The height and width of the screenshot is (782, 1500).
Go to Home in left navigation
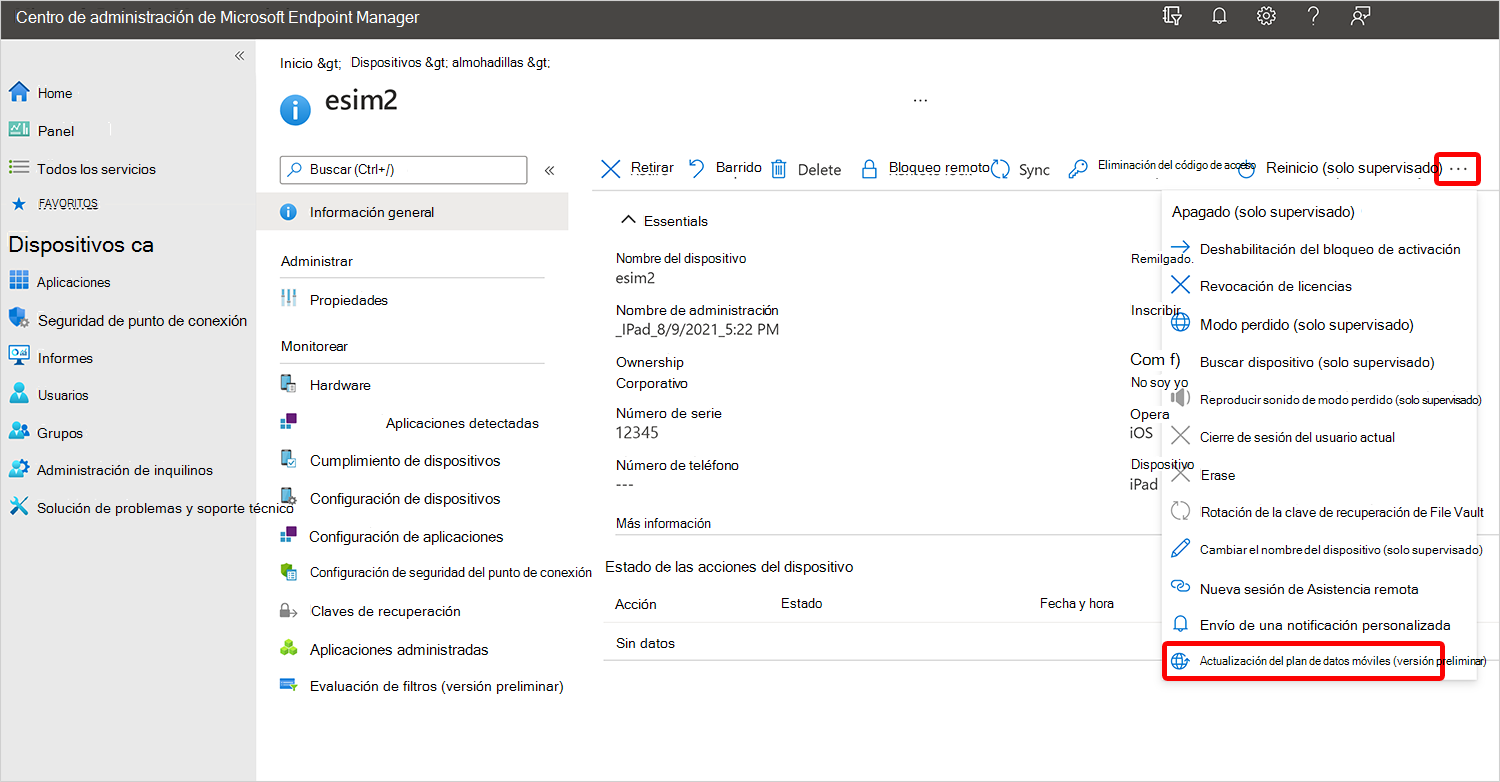pyautogui.click(x=55, y=93)
